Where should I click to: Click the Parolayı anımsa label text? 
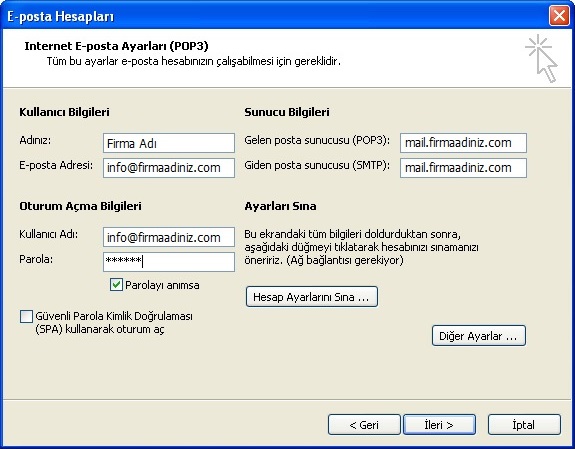(162, 285)
